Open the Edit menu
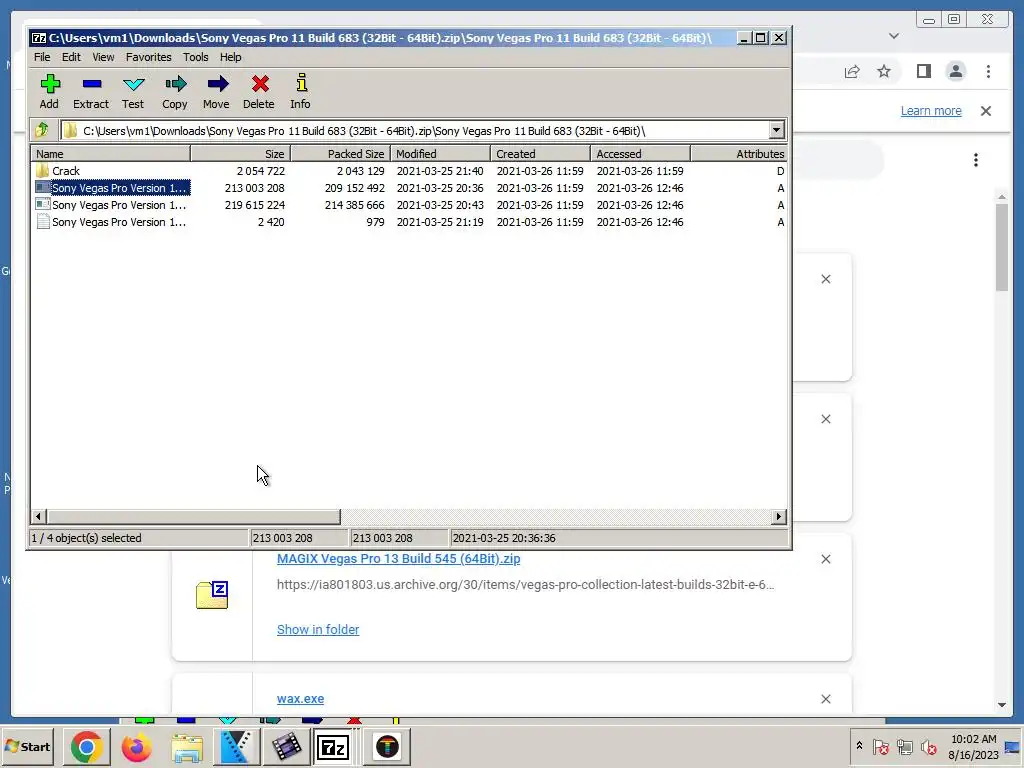1024x768 pixels. [71, 57]
